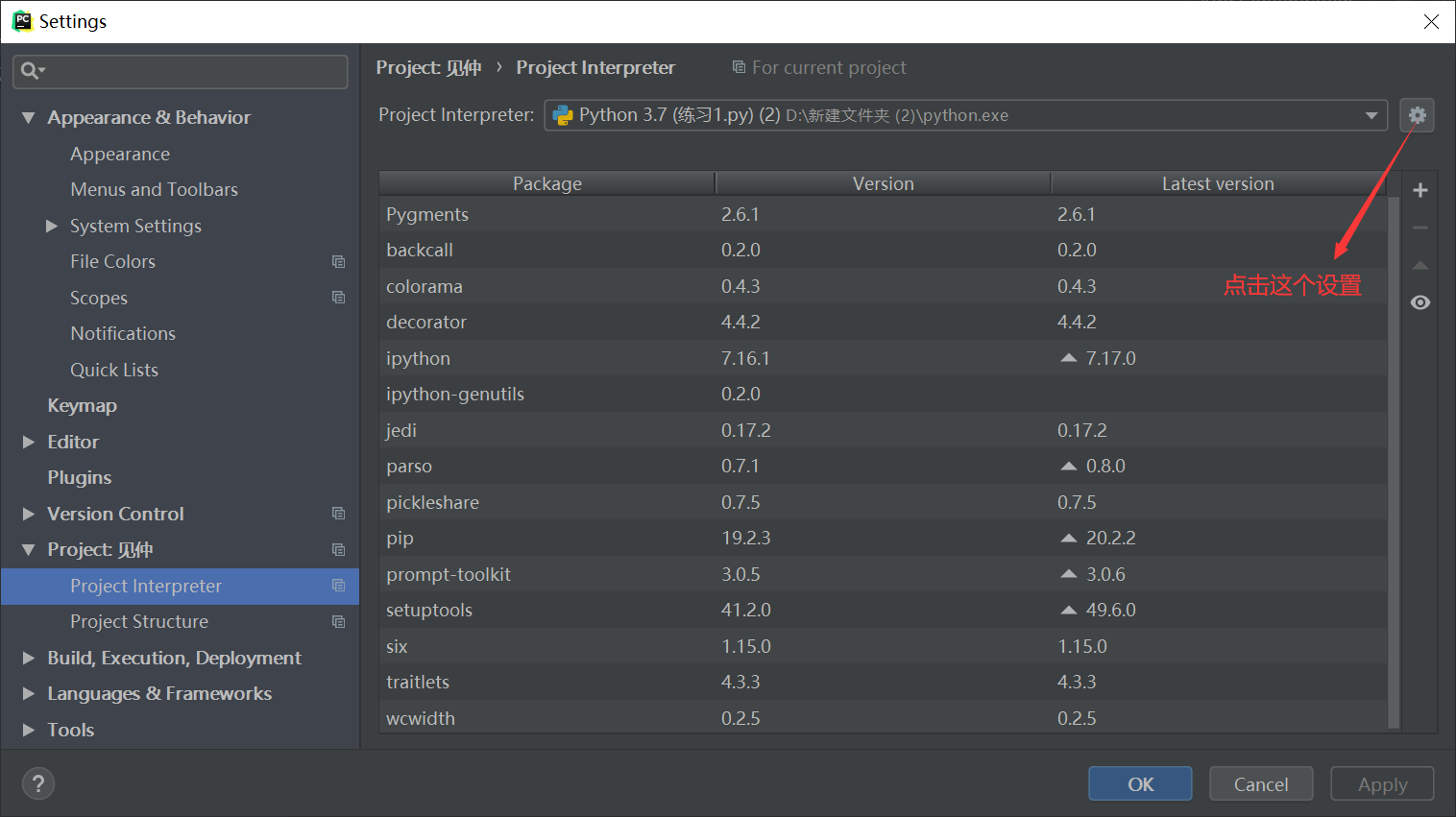The width and height of the screenshot is (1456, 817).
Task: Select the wcwidth package row
Action: coord(884,718)
